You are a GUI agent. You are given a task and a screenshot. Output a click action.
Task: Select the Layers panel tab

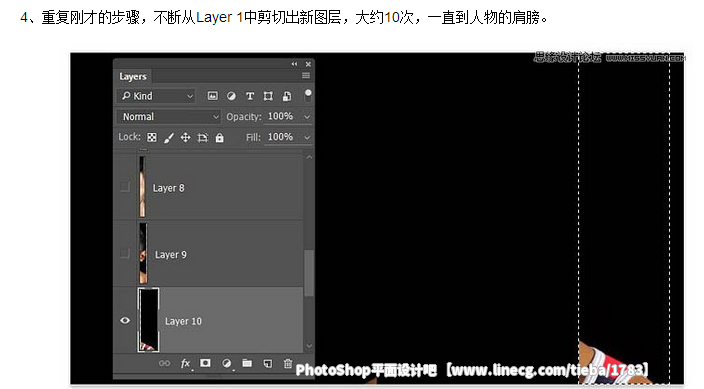coord(133,76)
